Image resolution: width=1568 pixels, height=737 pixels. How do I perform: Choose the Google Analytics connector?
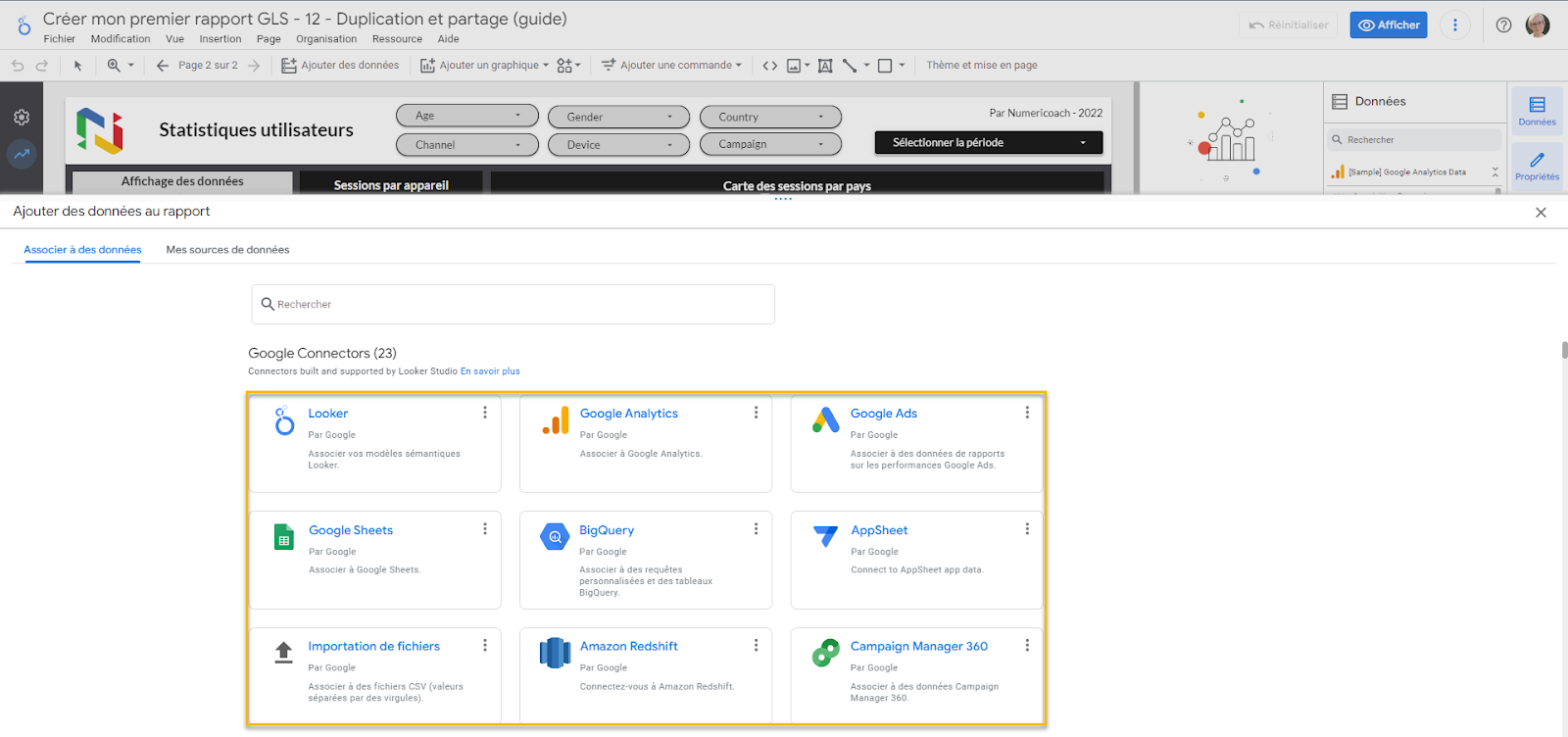(646, 444)
